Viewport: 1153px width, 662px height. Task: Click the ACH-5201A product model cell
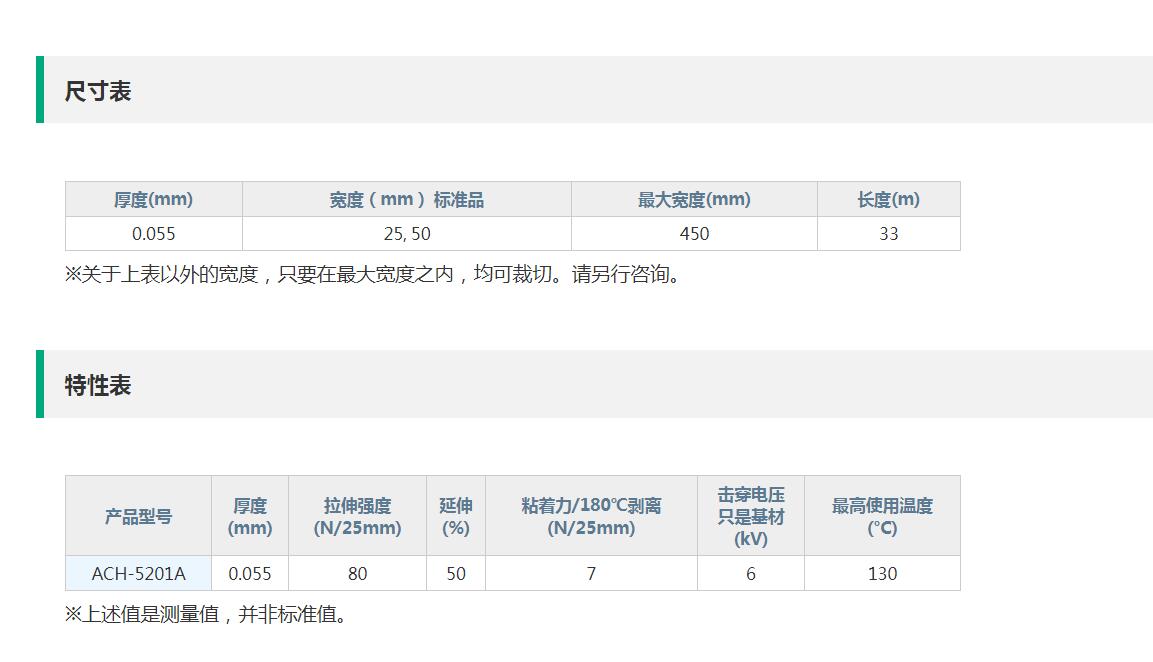[x=138, y=573]
